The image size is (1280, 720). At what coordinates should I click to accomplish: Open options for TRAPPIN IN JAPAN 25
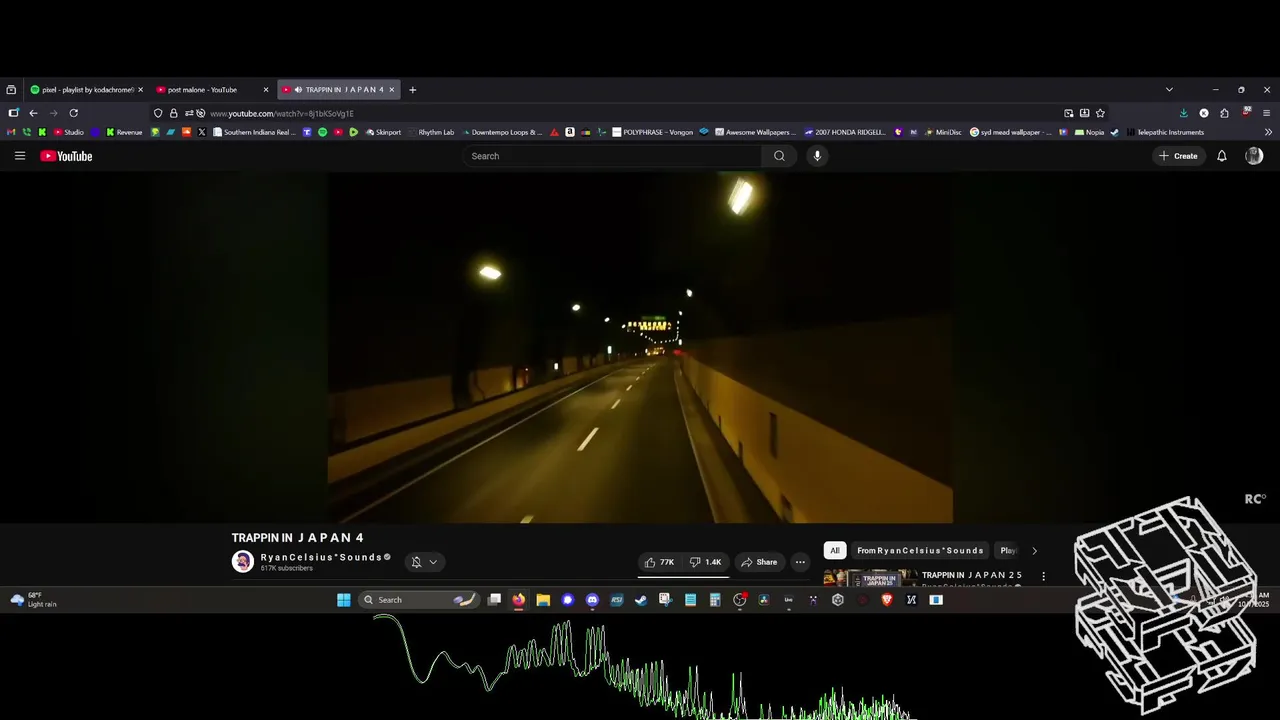coord(1043,576)
